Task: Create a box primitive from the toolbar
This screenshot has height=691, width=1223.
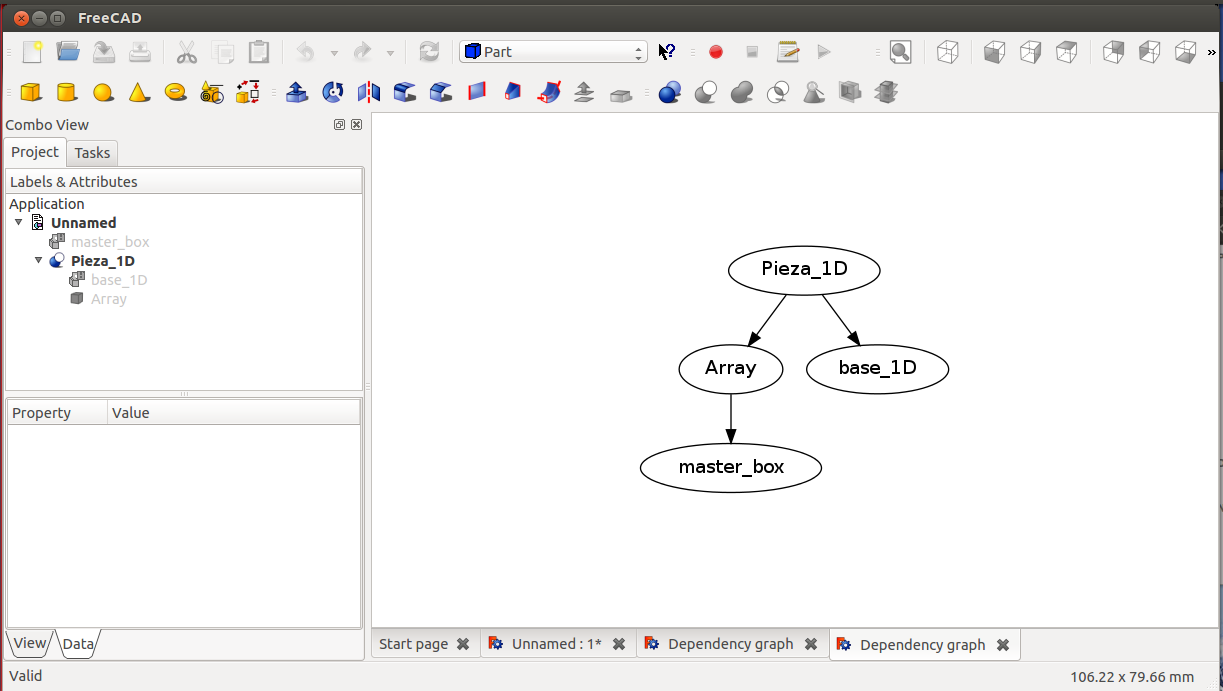Action: click(31, 93)
